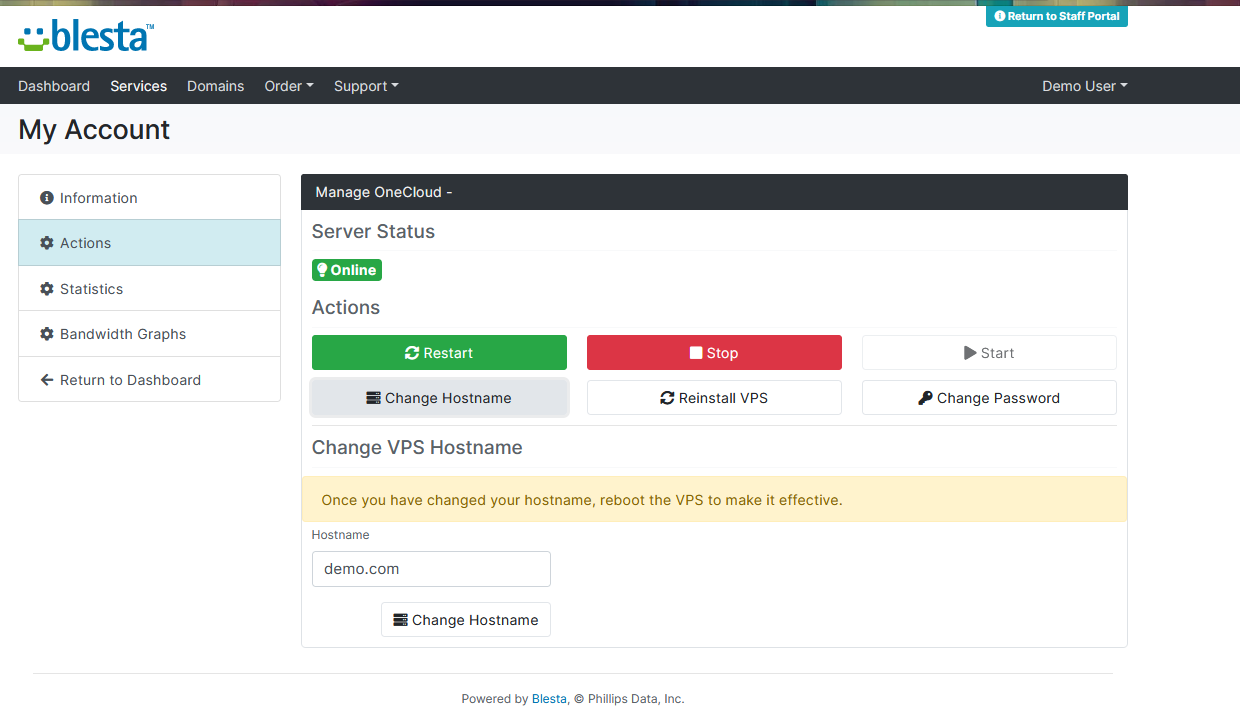Click Return to Dashboard in the sidebar
Screen dimensions: 1240x718
coord(149,380)
